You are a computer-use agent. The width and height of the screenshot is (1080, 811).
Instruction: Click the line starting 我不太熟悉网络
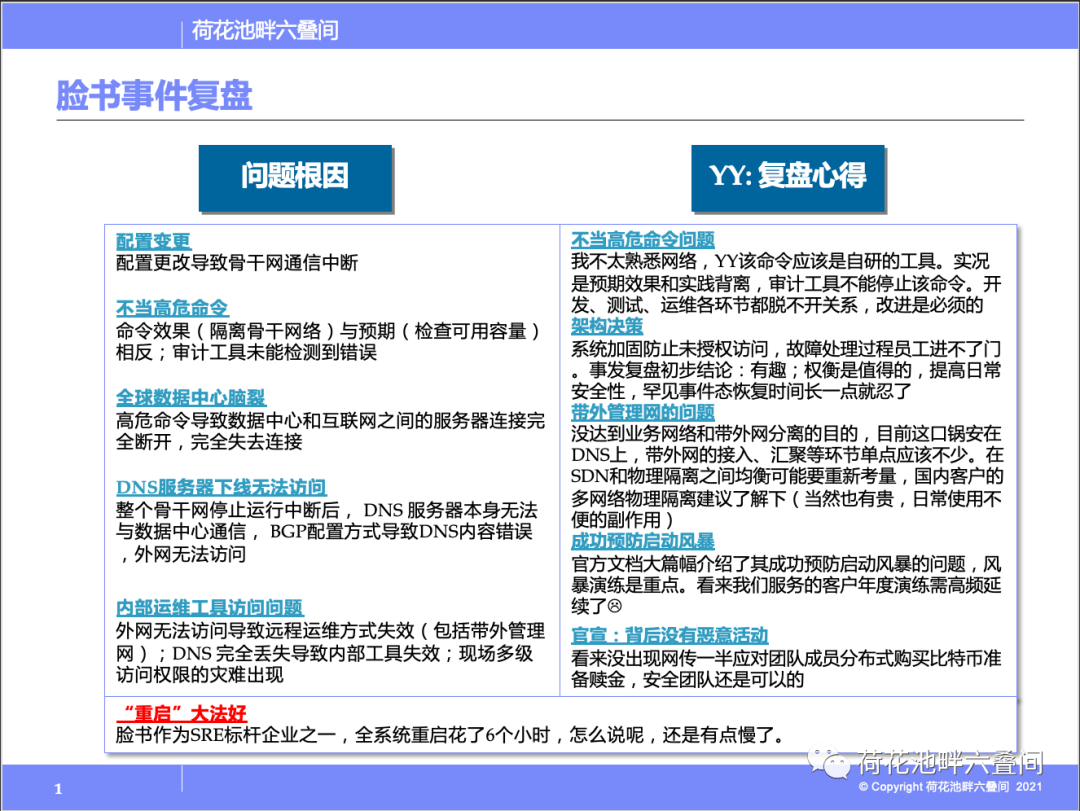[x=780, y=262]
